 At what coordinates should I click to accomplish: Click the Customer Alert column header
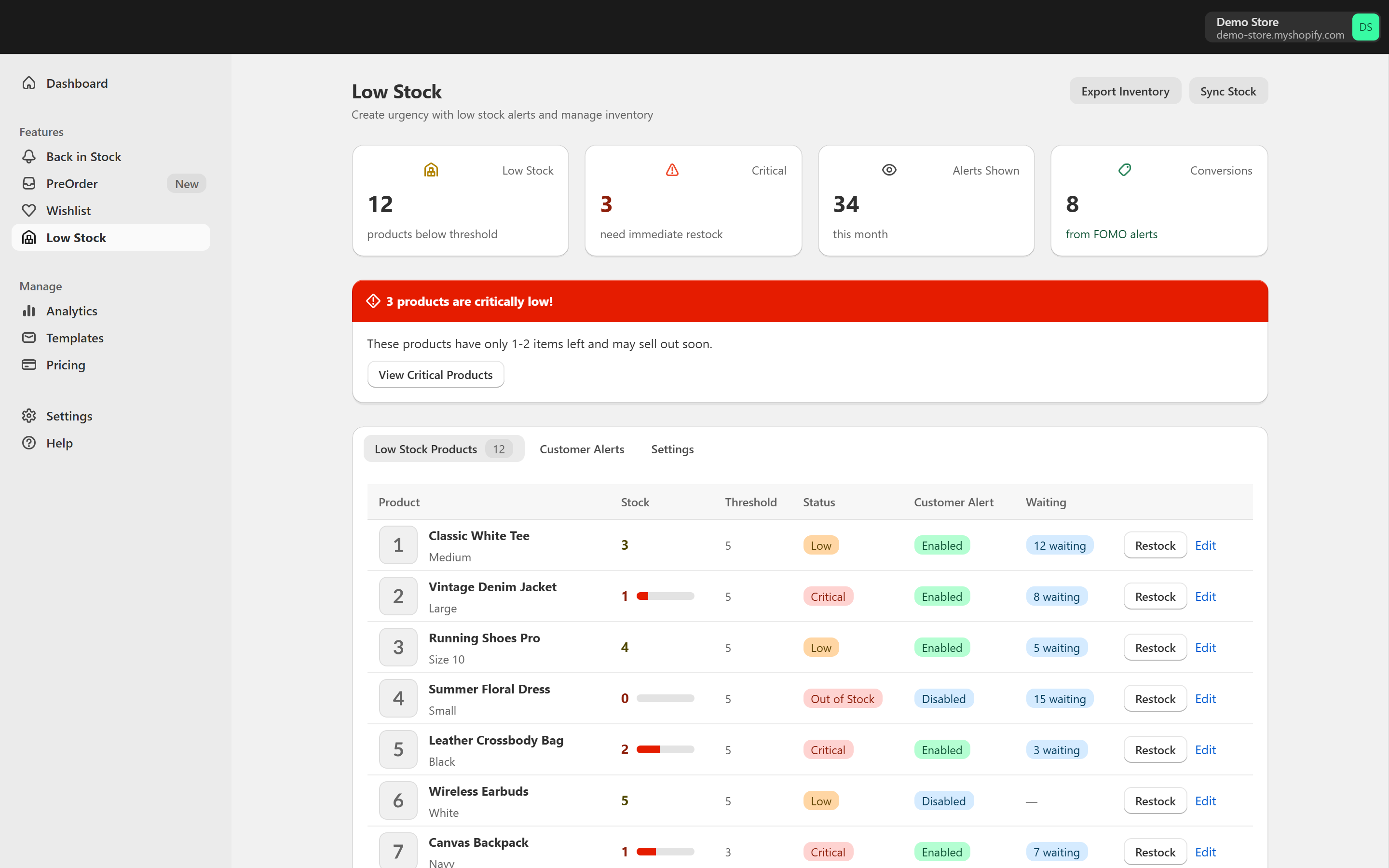click(x=953, y=502)
